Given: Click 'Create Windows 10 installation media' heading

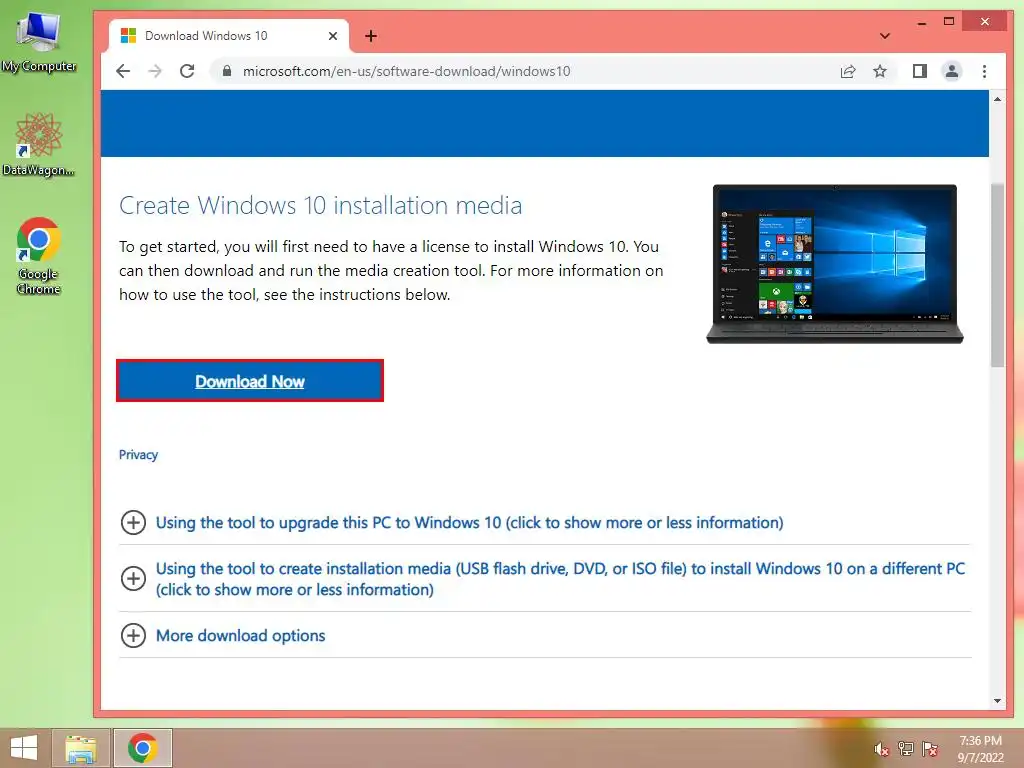Looking at the screenshot, I should tap(321, 205).
